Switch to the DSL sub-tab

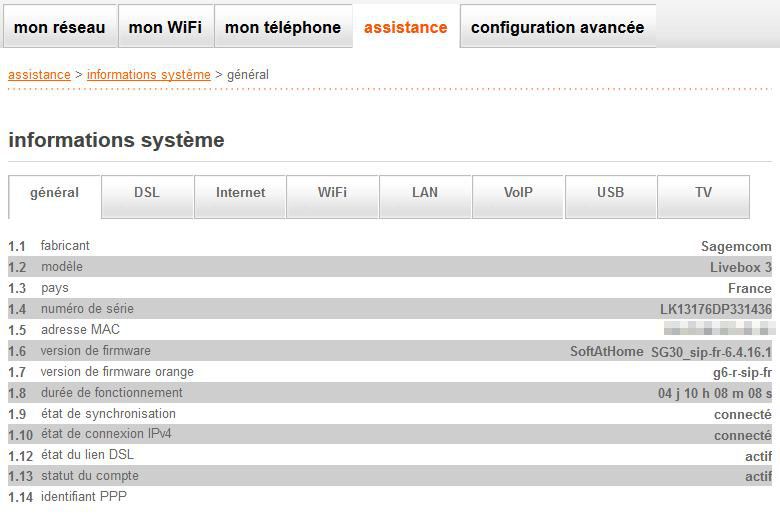pyautogui.click(x=147, y=193)
